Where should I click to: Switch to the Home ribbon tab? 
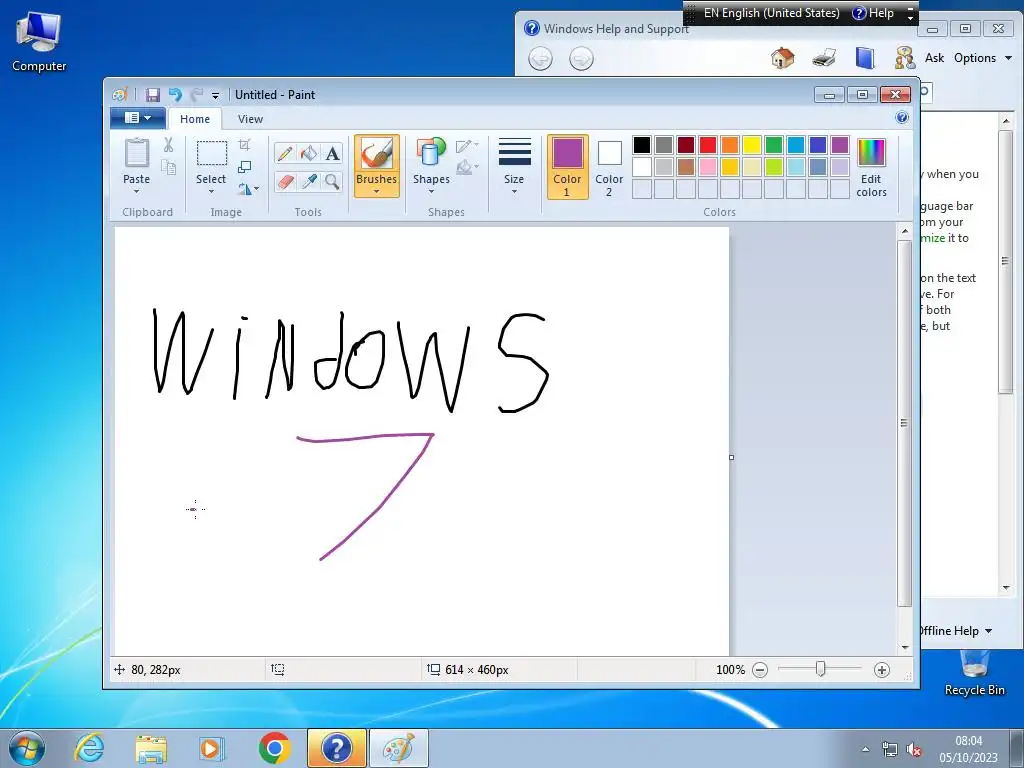(195, 119)
